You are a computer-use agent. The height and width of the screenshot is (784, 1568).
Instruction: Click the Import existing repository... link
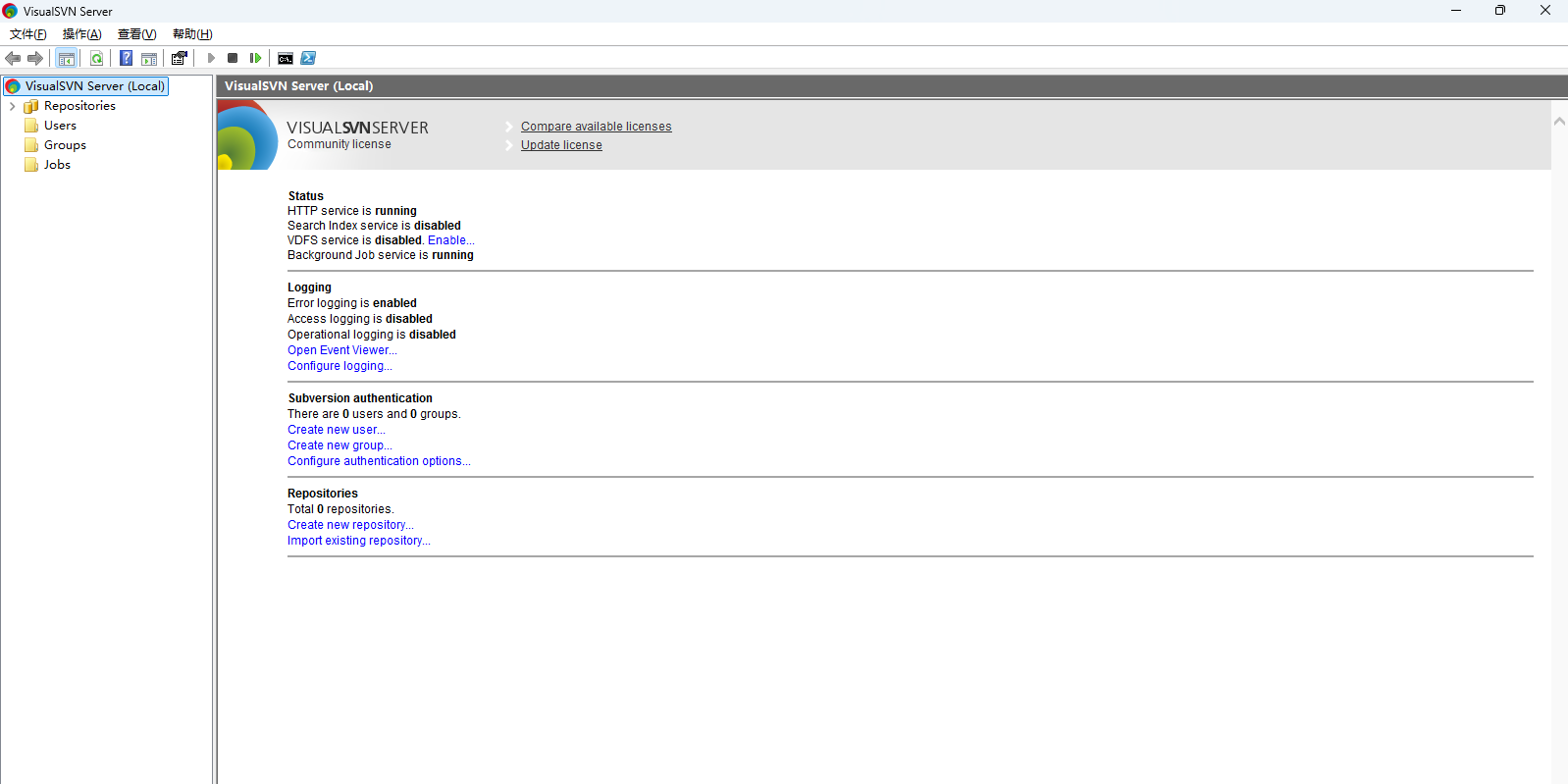[359, 541]
